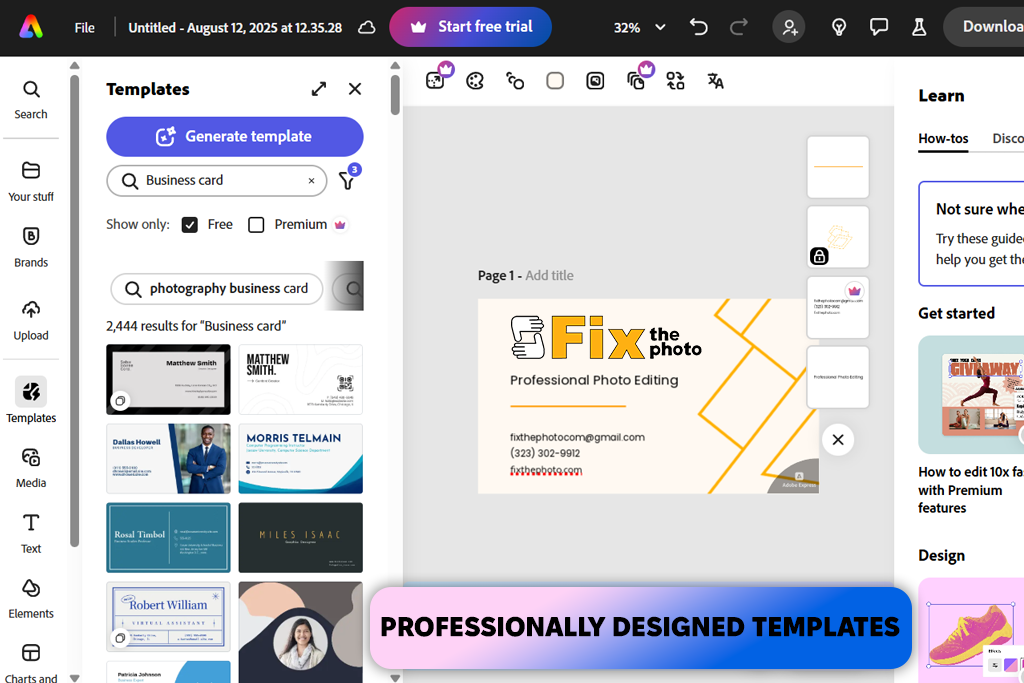The height and width of the screenshot is (683, 1024).
Task: Open Brands in the sidebar
Action: (x=31, y=247)
